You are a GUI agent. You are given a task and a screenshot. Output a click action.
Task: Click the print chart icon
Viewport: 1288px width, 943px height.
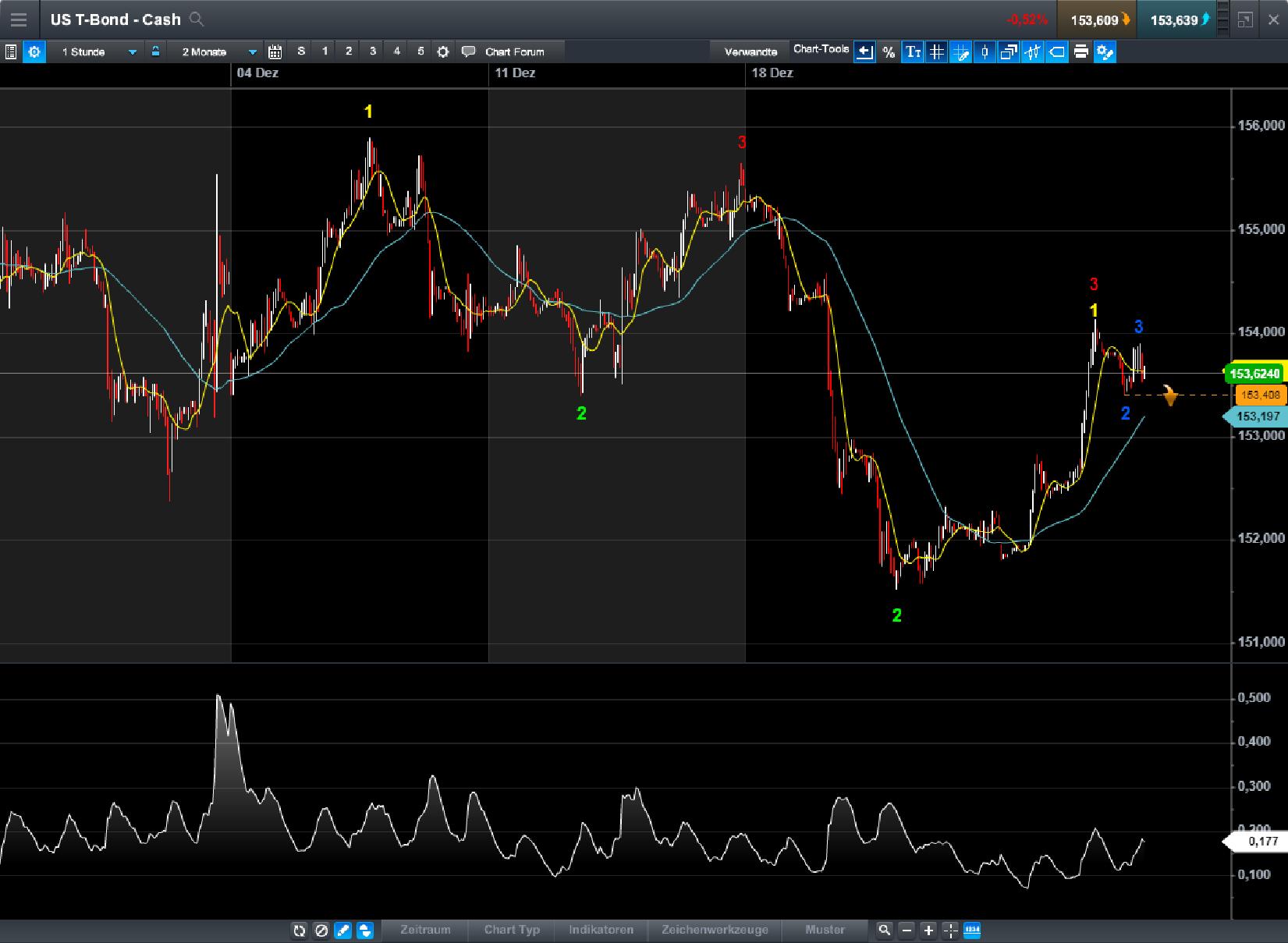pyautogui.click(x=1080, y=52)
